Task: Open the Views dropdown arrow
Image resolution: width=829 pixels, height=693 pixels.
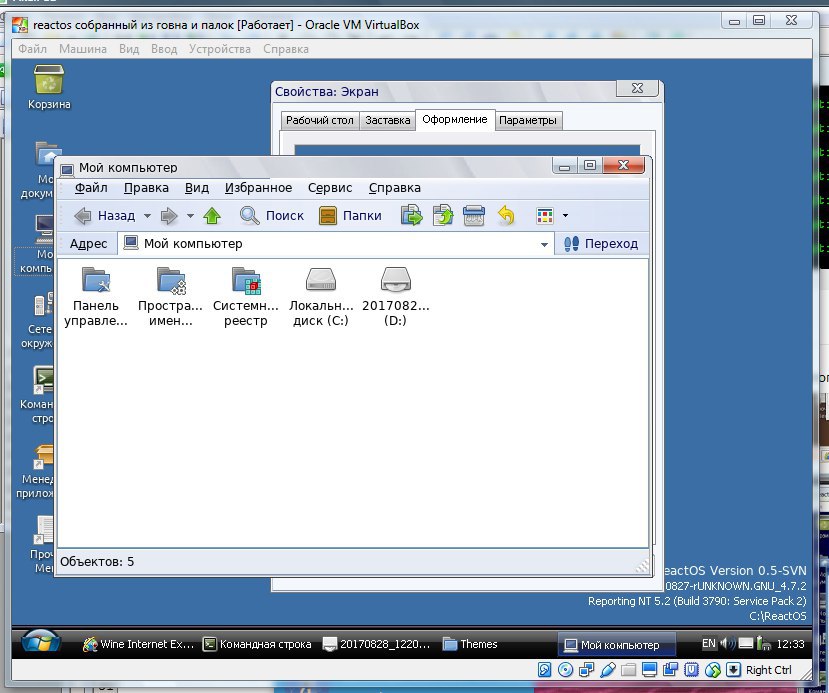Action: pos(565,216)
